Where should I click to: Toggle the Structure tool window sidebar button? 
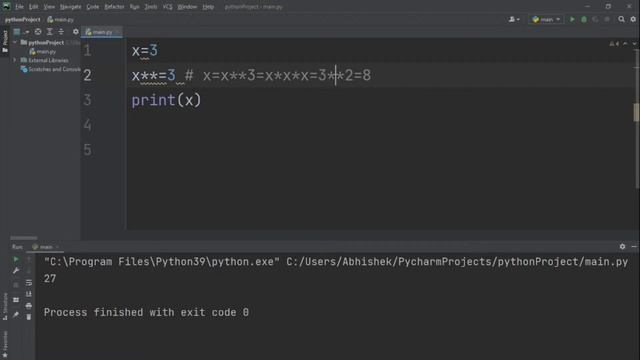pyautogui.click(x=5, y=307)
